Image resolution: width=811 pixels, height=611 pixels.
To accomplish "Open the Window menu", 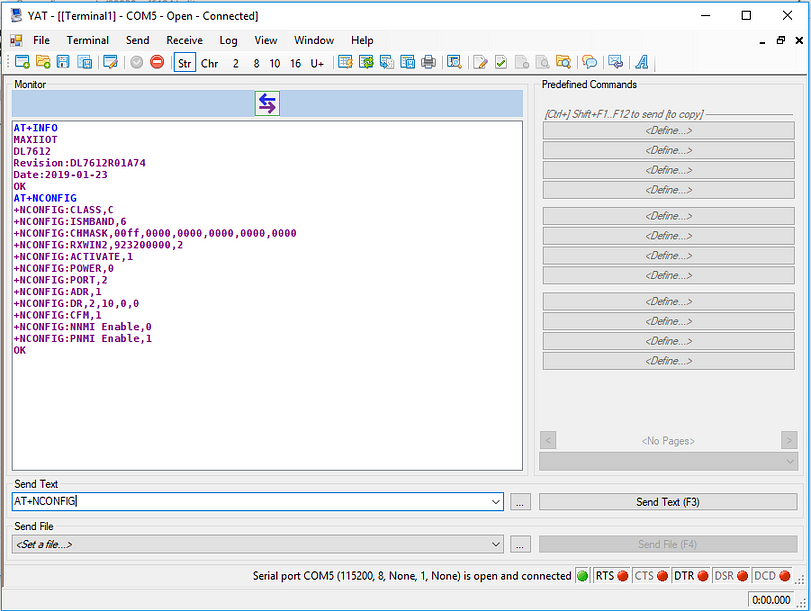I will pos(314,40).
